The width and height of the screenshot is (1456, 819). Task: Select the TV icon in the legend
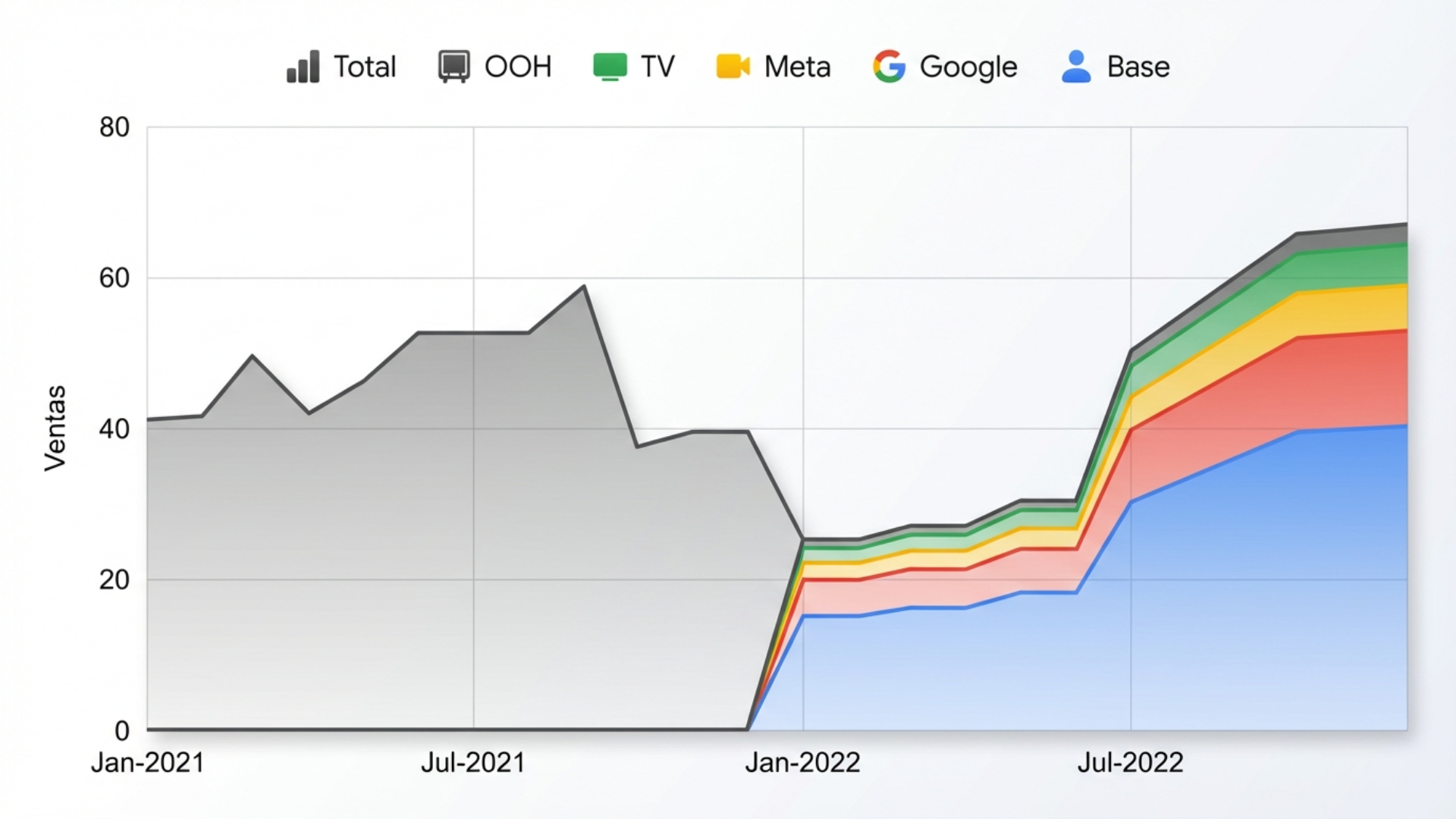[608, 67]
